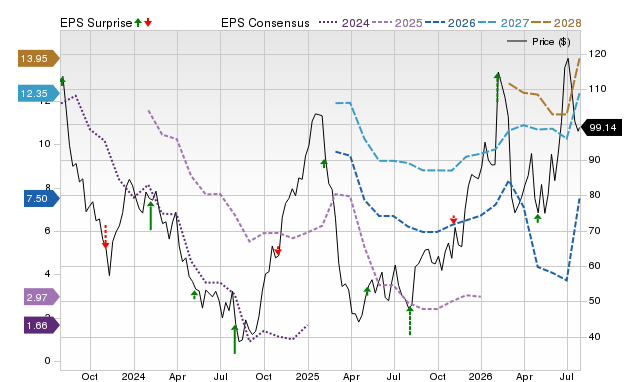Click the green dashed surprise arrow just after 2026

click(x=497, y=87)
